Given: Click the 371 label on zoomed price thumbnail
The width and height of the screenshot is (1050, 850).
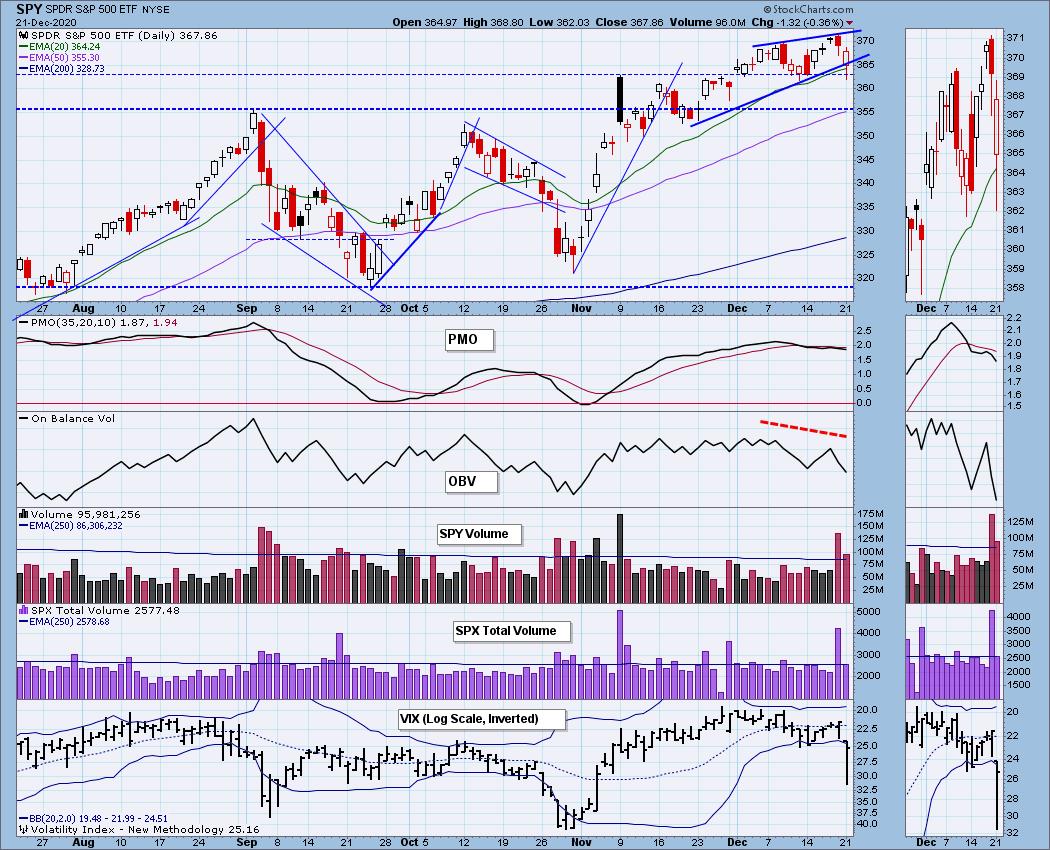Looking at the screenshot, I should tap(1015, 38).
